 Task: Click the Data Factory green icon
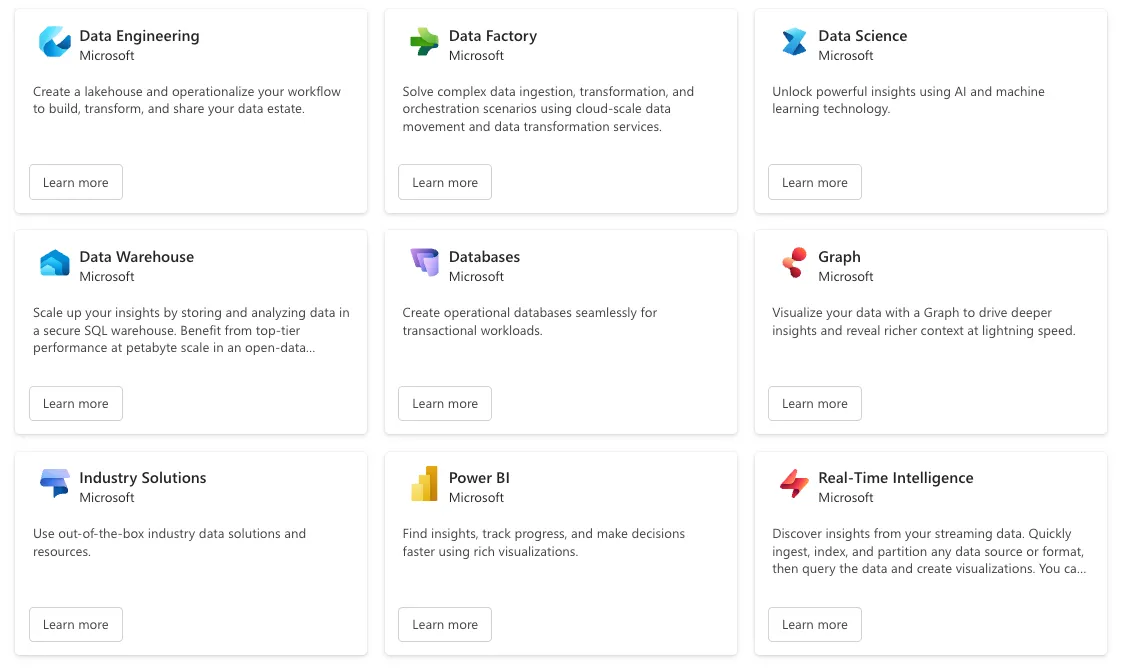pyautogui.click(x=424, y=41)
